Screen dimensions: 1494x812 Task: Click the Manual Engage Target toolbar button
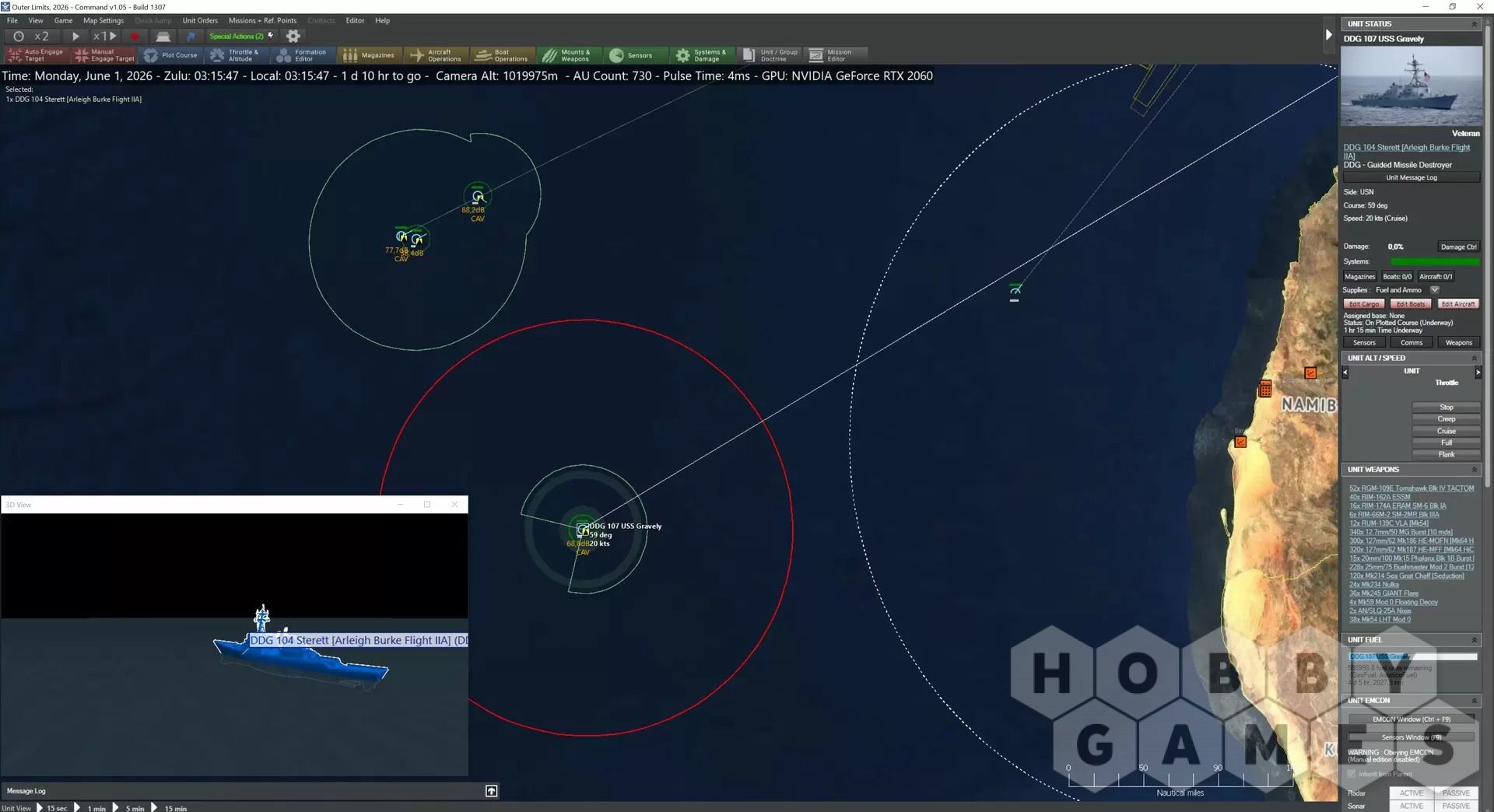[104, 55]
